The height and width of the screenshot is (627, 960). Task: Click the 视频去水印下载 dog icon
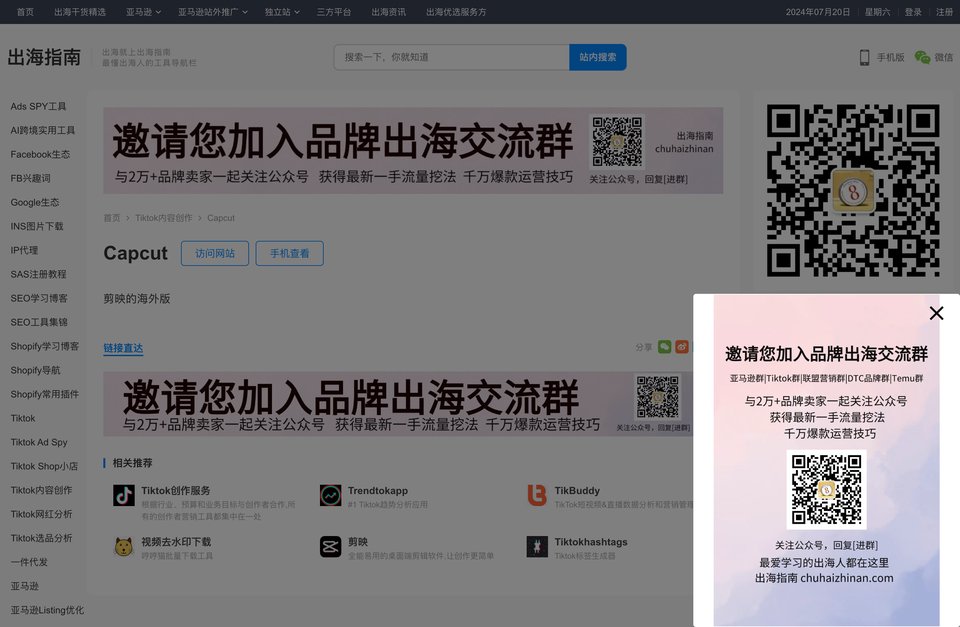[x=124, y=546]
